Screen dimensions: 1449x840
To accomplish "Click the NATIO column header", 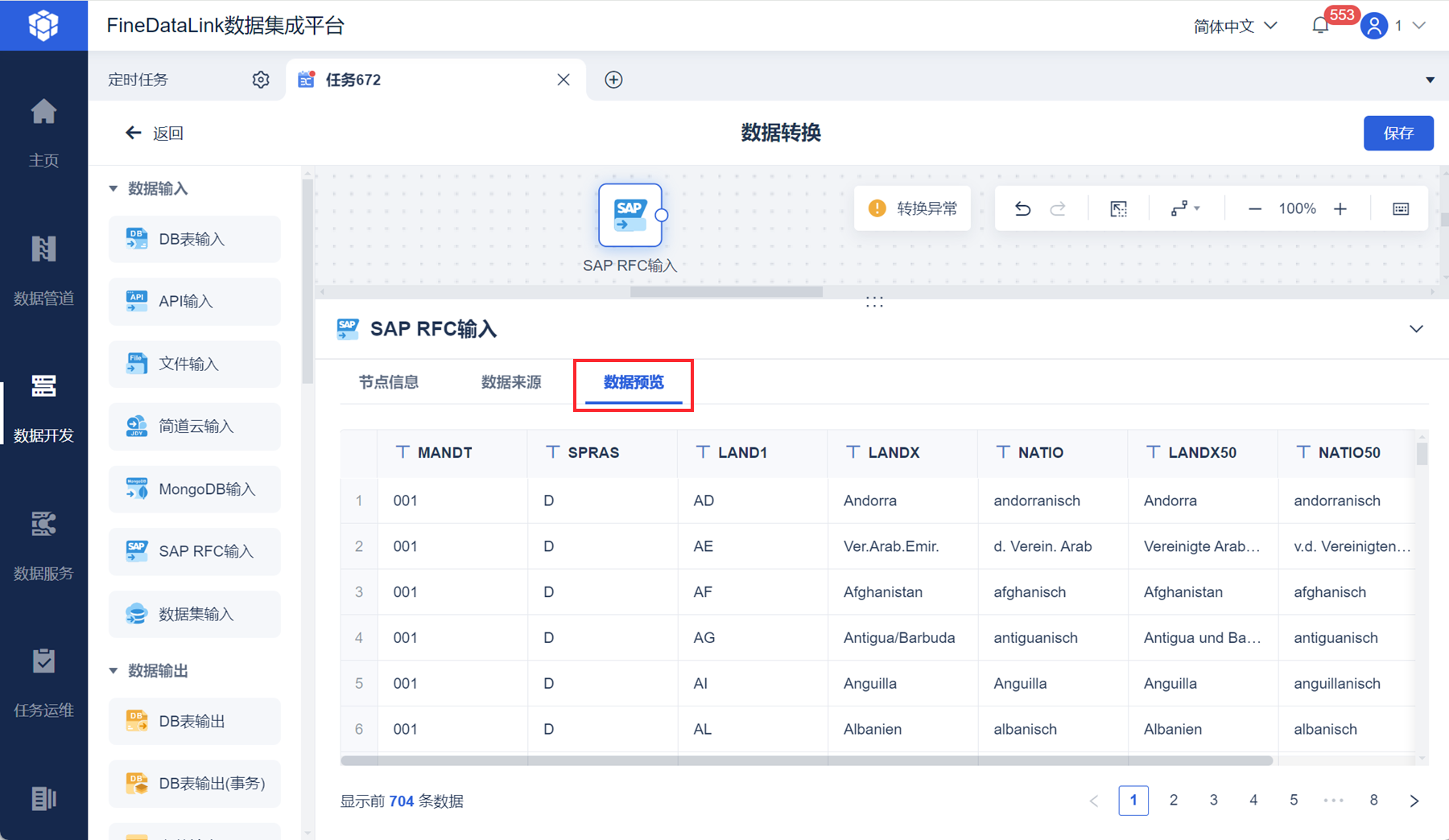I will [1052, 453].
